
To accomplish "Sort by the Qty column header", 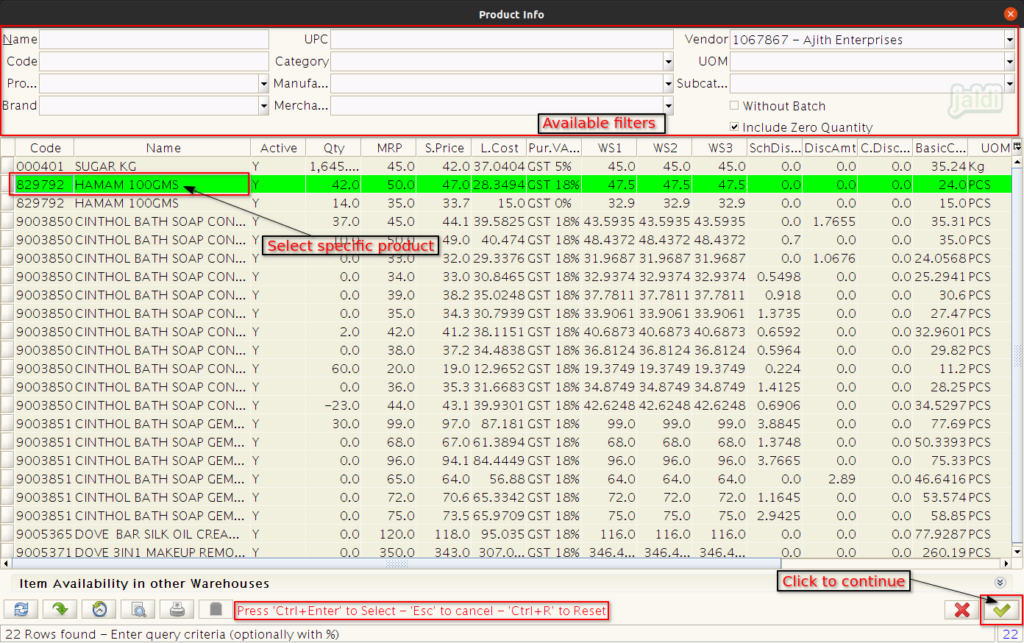I will coord(333,148).
